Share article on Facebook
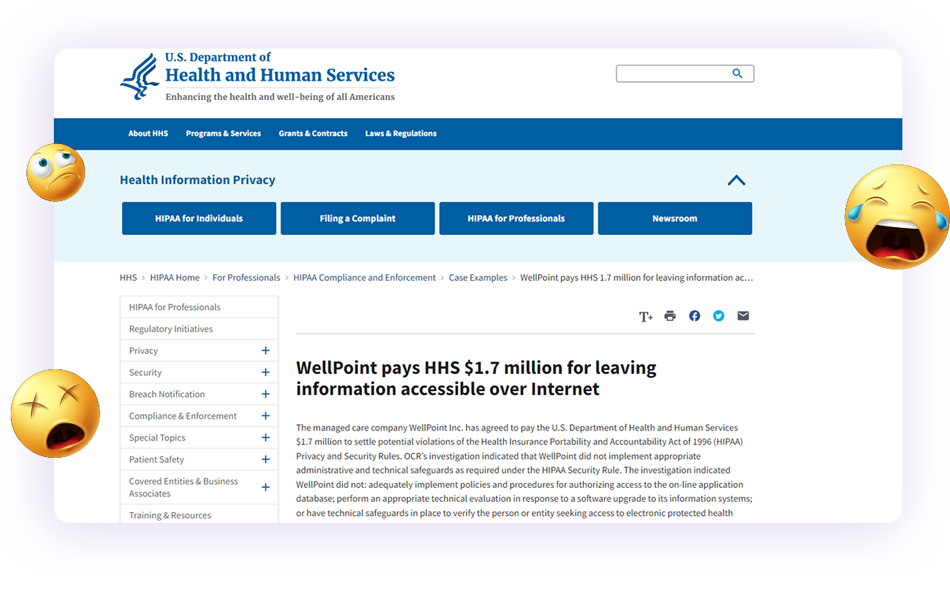 694,316
